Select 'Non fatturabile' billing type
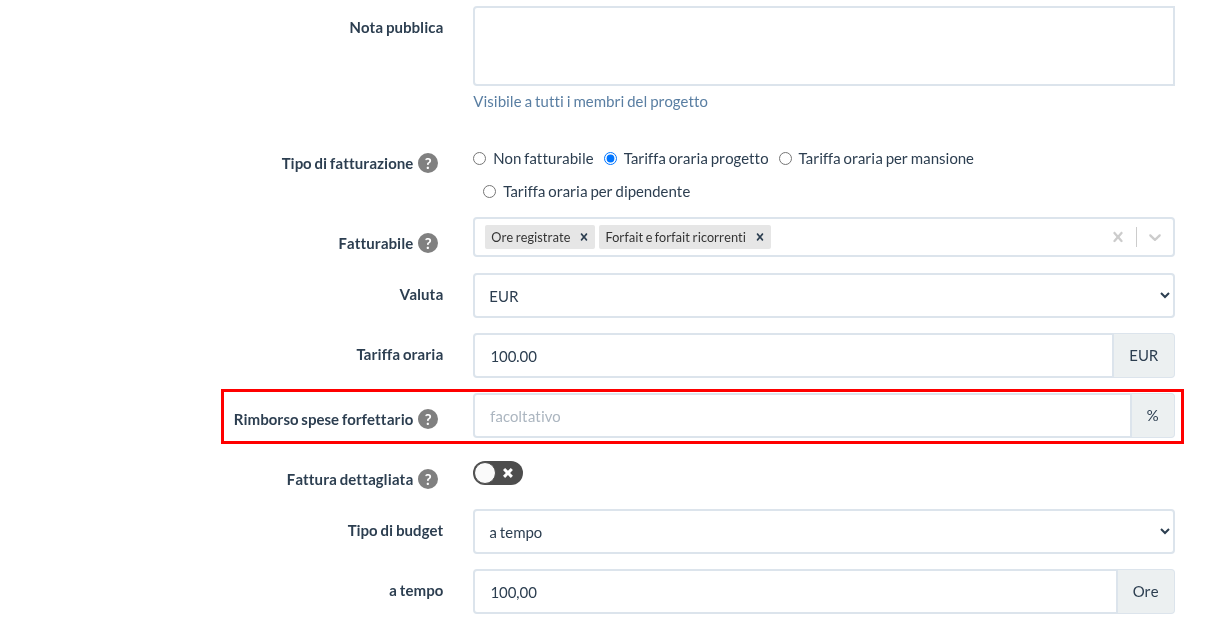The width and height of the screenshot is (1215, 627). click(x=480, y=158)
